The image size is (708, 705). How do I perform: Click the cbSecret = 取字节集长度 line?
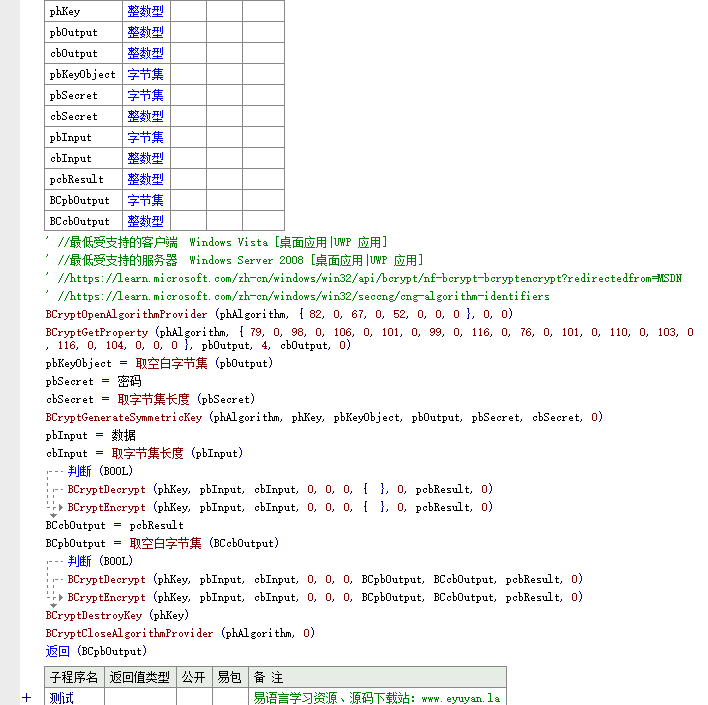150,399
